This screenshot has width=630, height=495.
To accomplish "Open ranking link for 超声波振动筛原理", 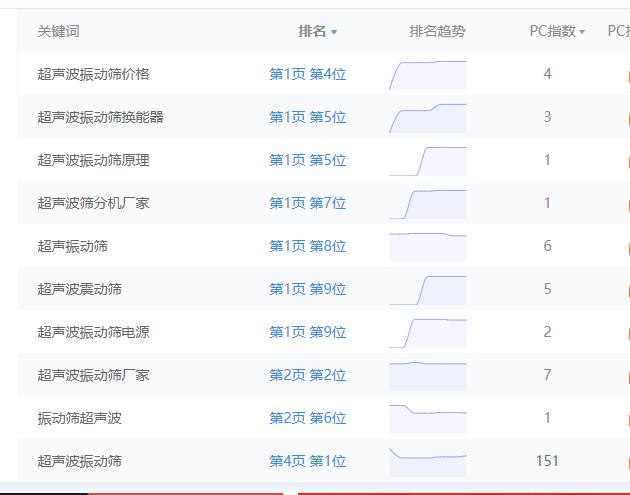I will click(307, 160).
